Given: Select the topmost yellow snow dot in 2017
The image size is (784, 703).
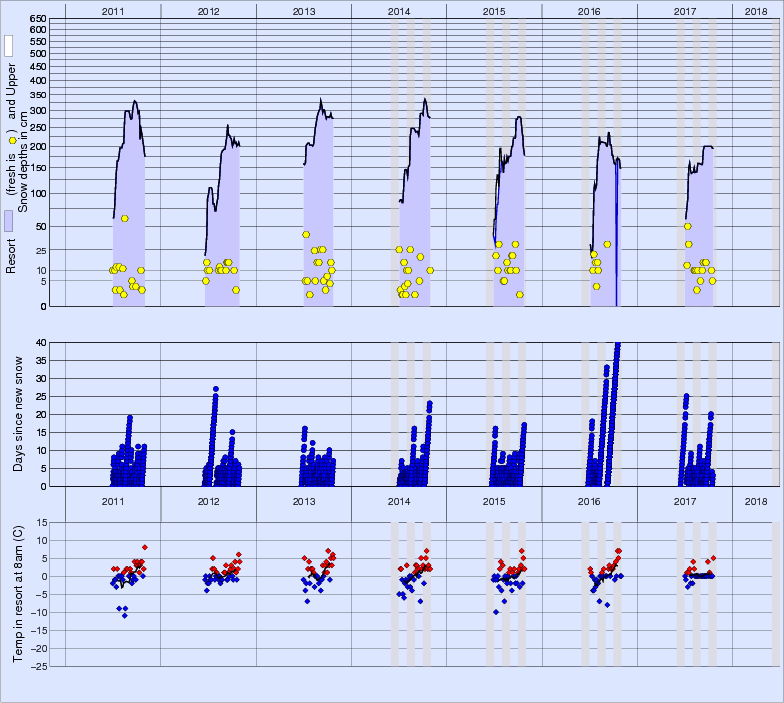Looking at the screenshot, I should pyautogui.click(x=687, y=226).
